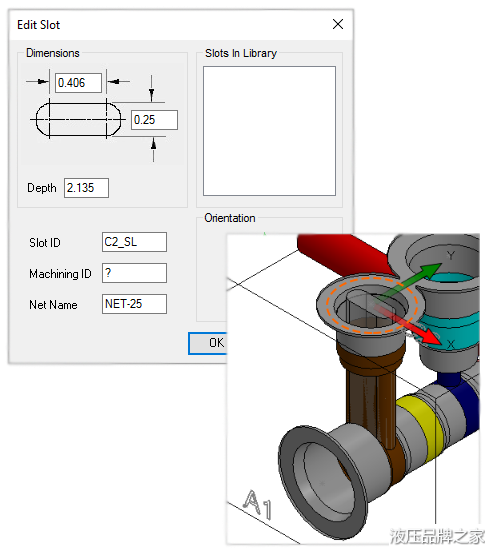Click the Net Name field NET-25
This screenshot has width=490, height=555.
point(134,304)
